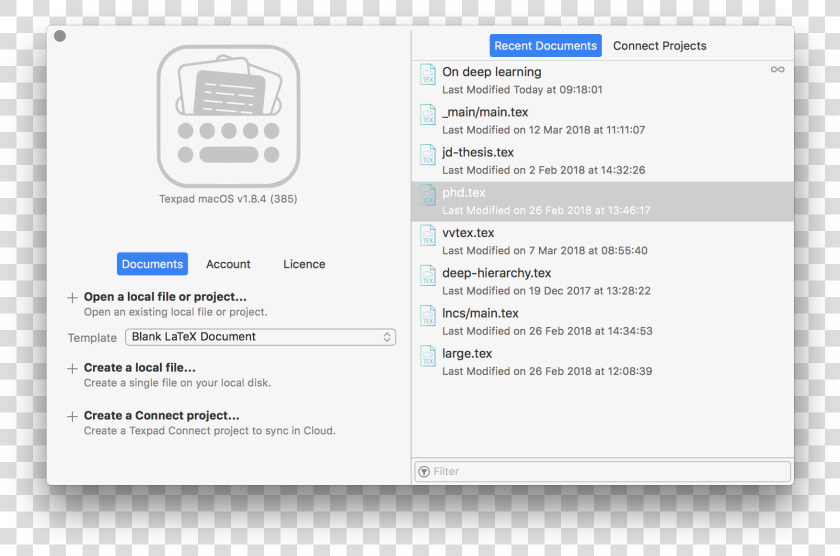Click the TEX file icon beside lncs/main.tex

point(428,315)
